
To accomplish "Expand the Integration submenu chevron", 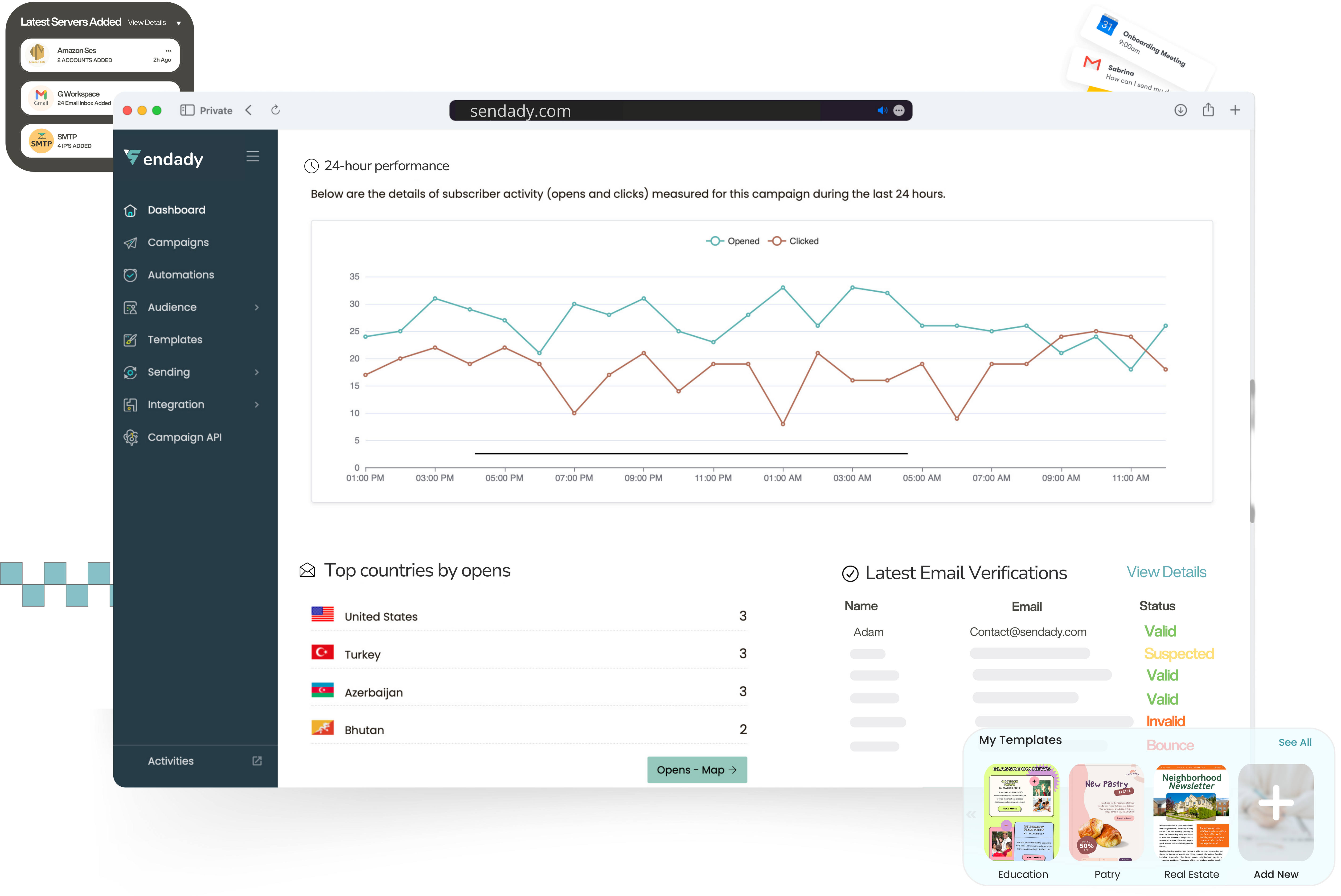I will 257,405.
